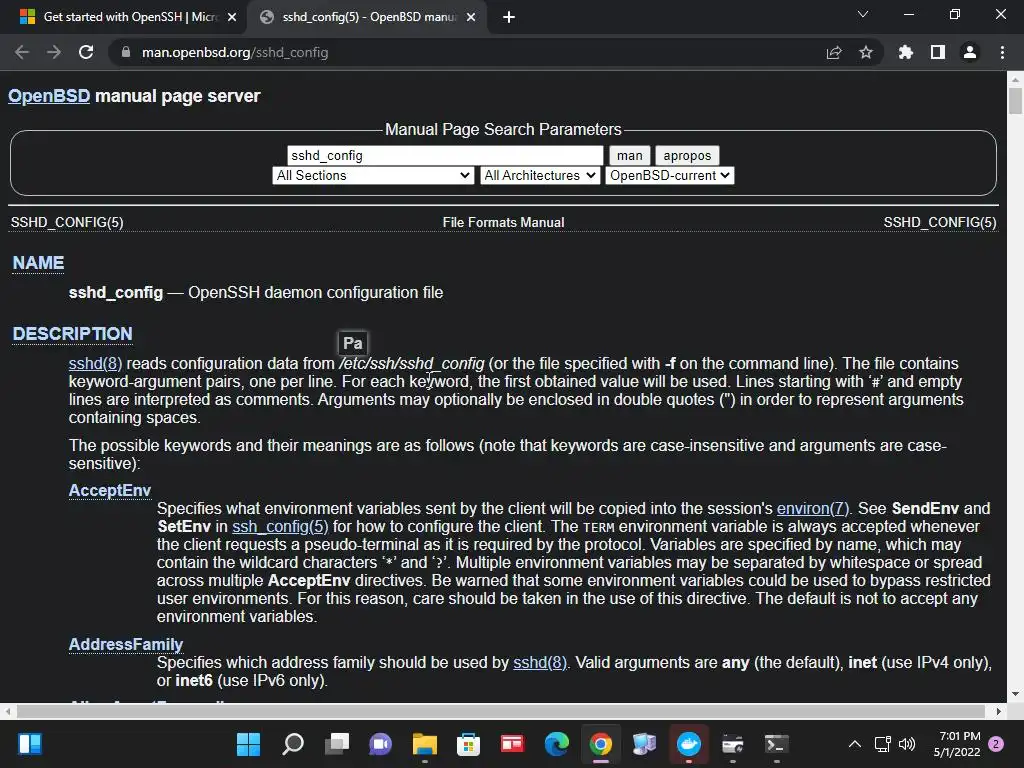Screen dimensions: 1024x768
Task: Go back to the previous page
Action: pos(22,52)
